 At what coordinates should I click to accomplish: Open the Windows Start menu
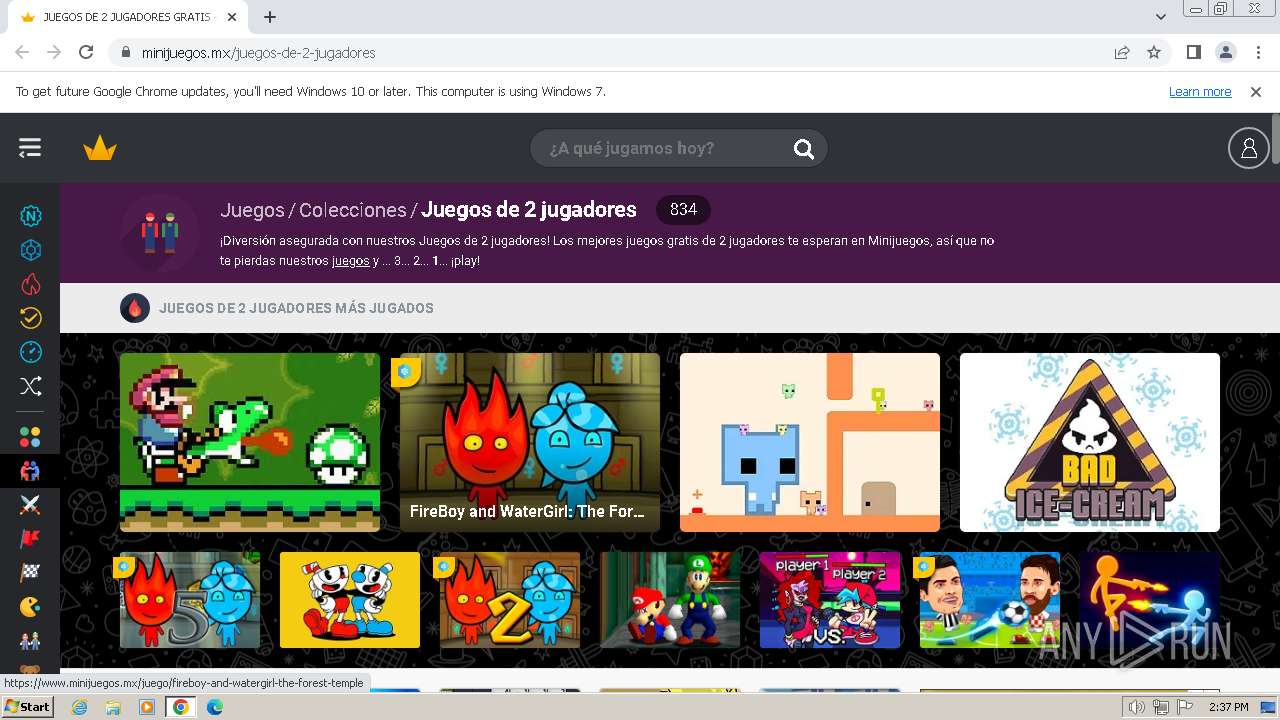(x=27, y=707)
